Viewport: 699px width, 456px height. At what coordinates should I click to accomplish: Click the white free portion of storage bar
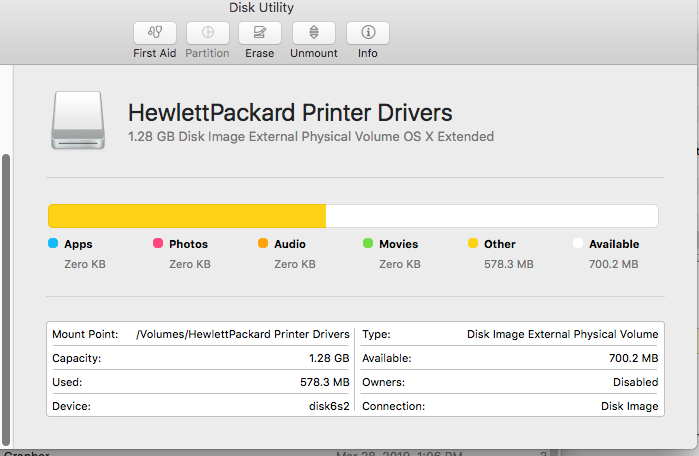point(492,216)
